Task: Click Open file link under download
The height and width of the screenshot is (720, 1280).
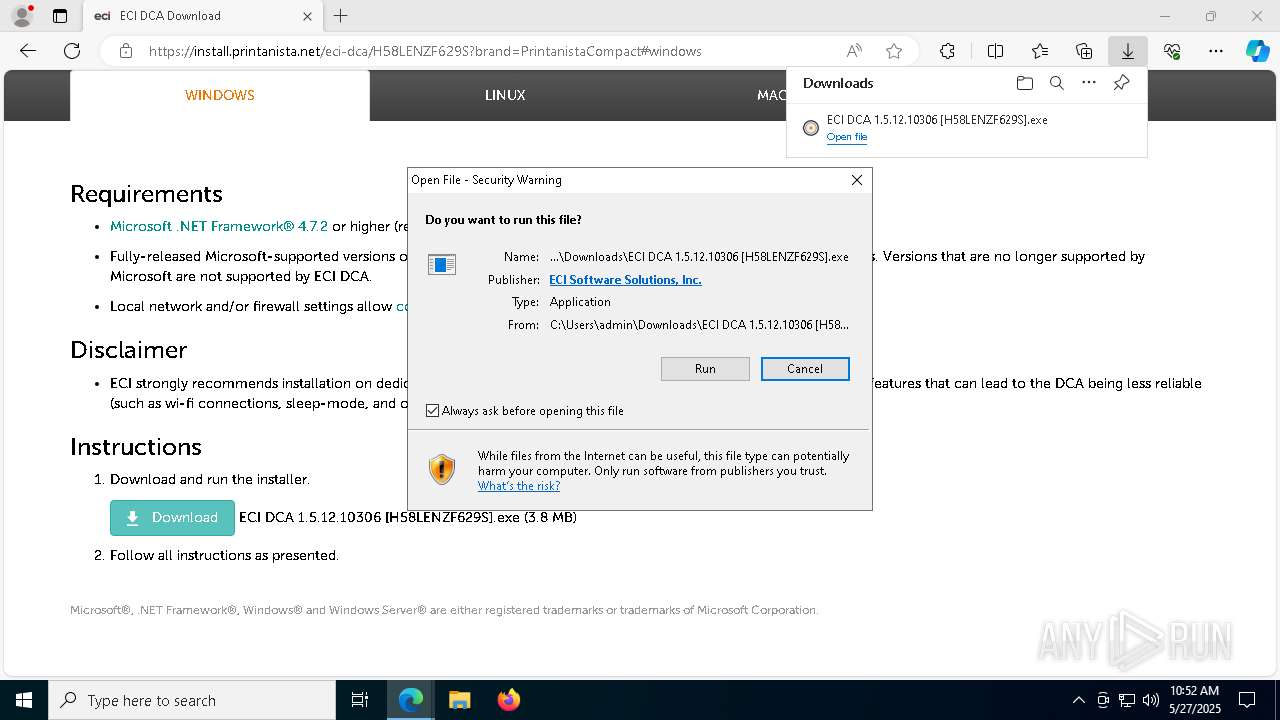Action: click(847, 137)
